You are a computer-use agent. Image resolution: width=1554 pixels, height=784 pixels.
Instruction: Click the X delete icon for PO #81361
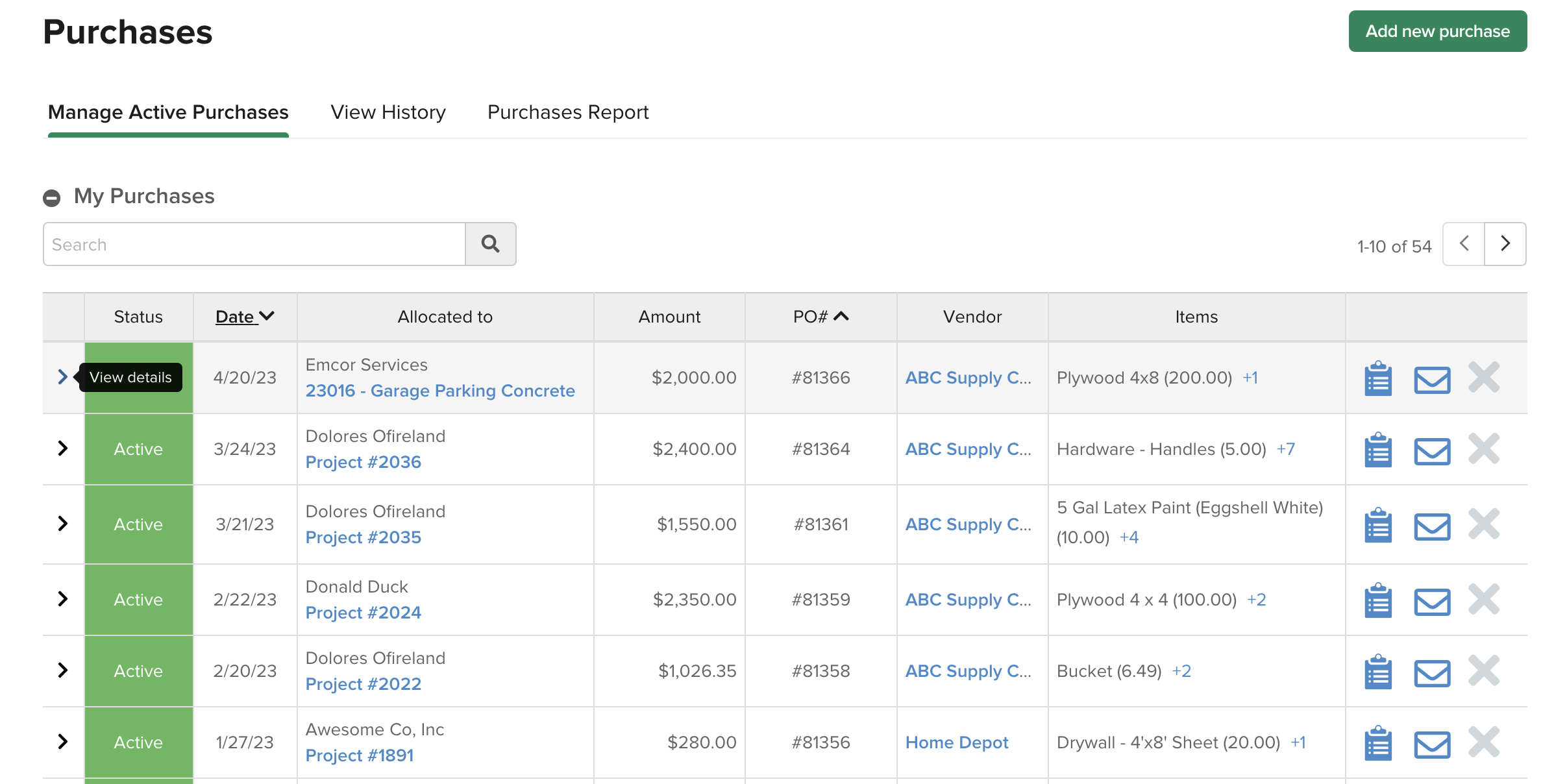coord(1483,524)
